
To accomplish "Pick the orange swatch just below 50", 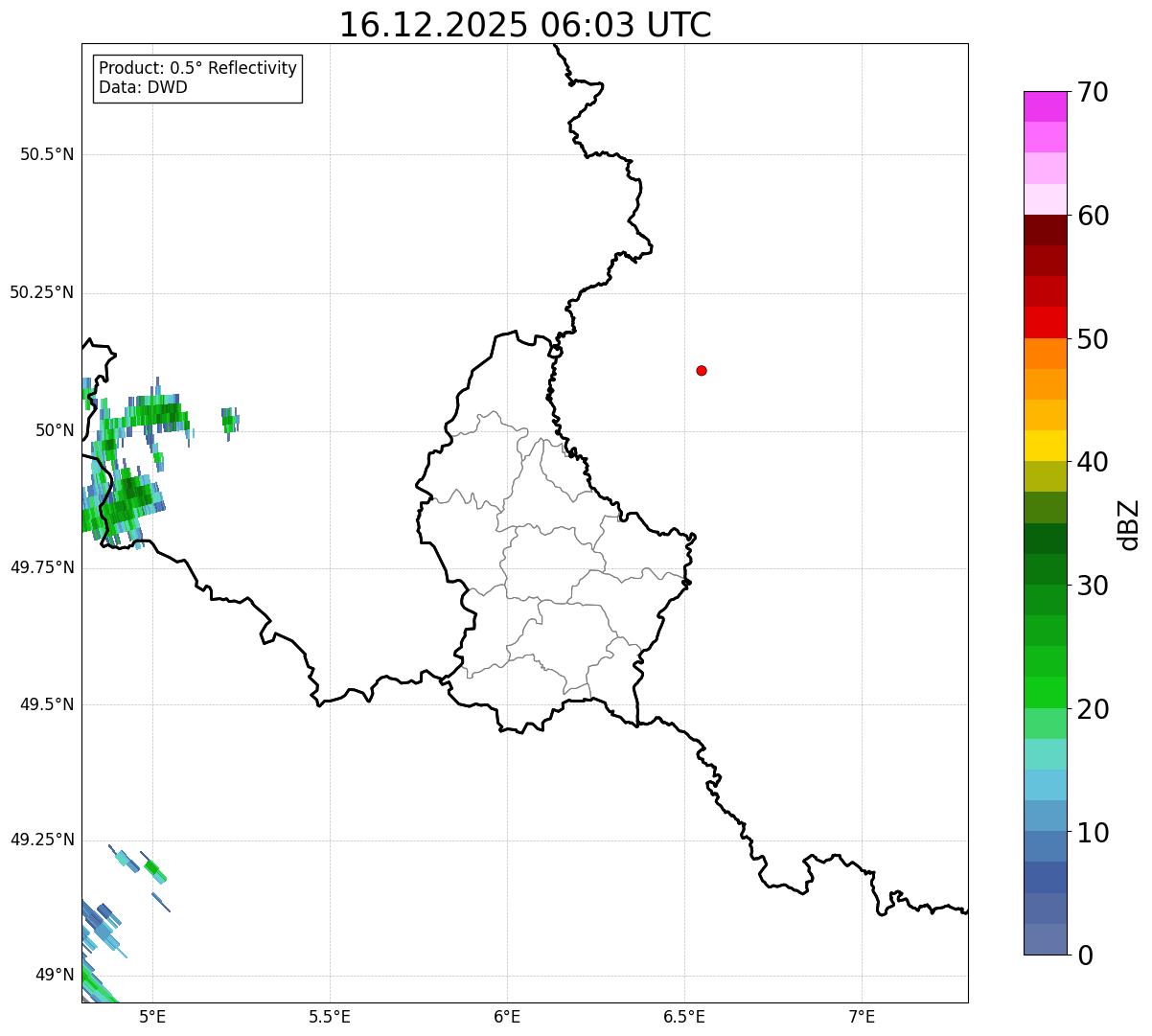I will [x=1045, y=354].
